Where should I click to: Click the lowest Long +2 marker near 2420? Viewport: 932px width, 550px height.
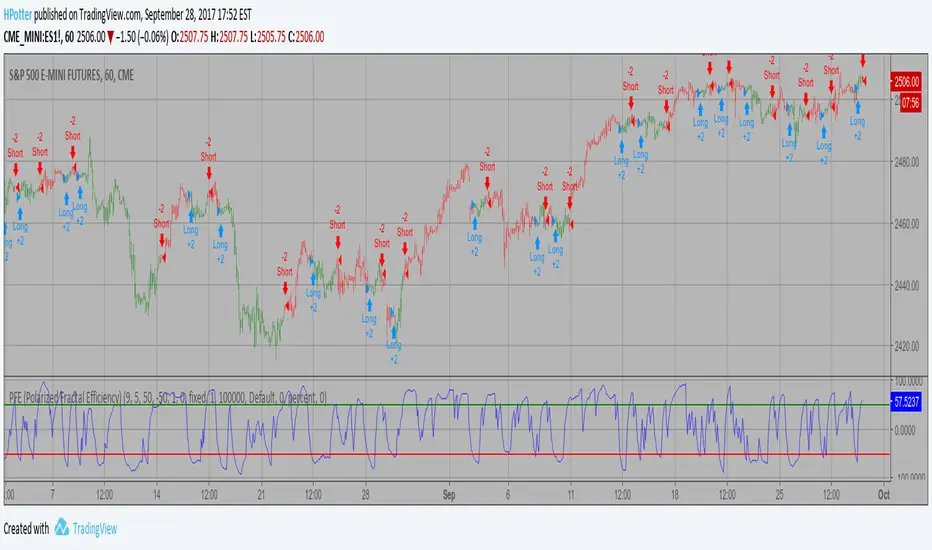(x=393, y=345)
